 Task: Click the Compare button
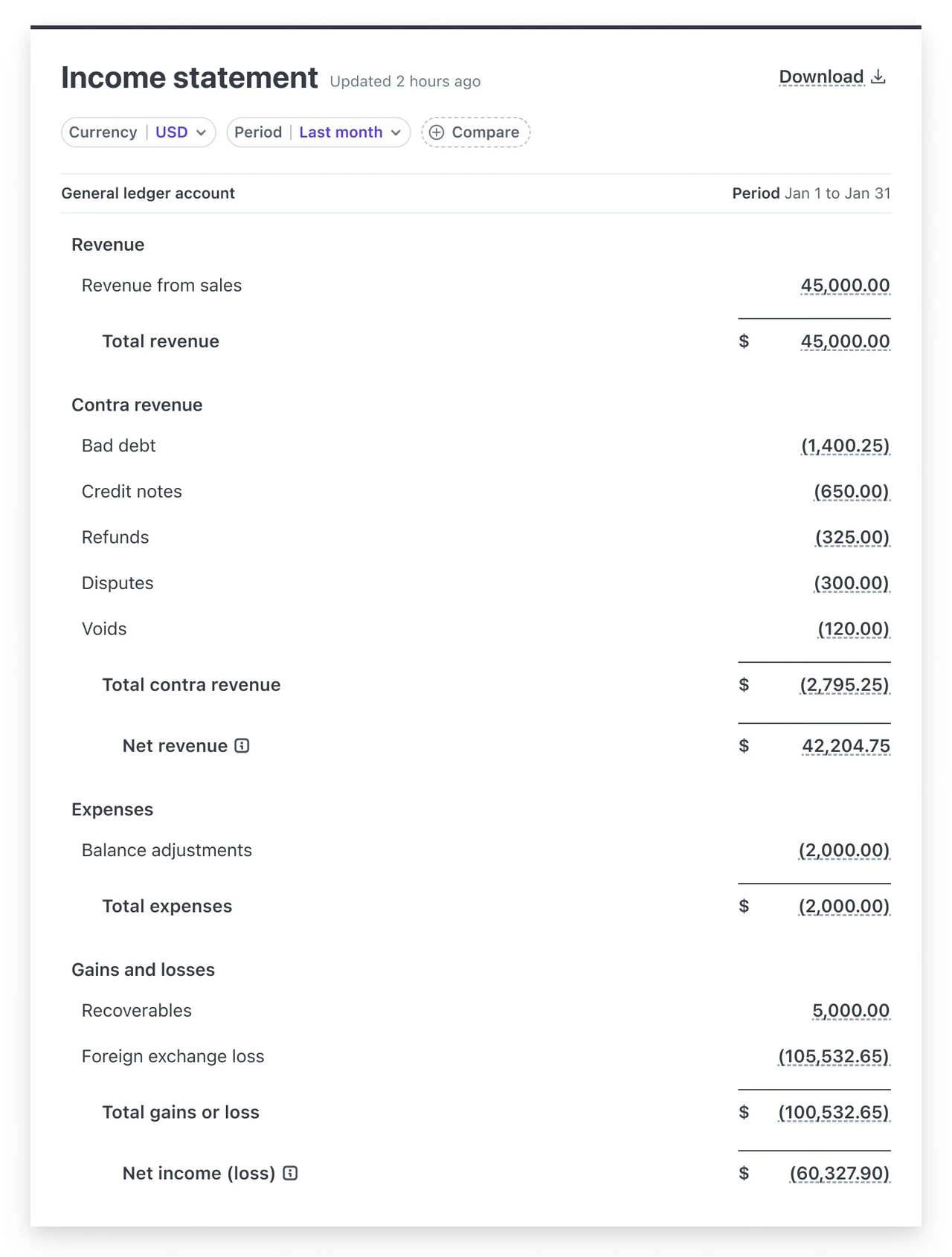475,132
